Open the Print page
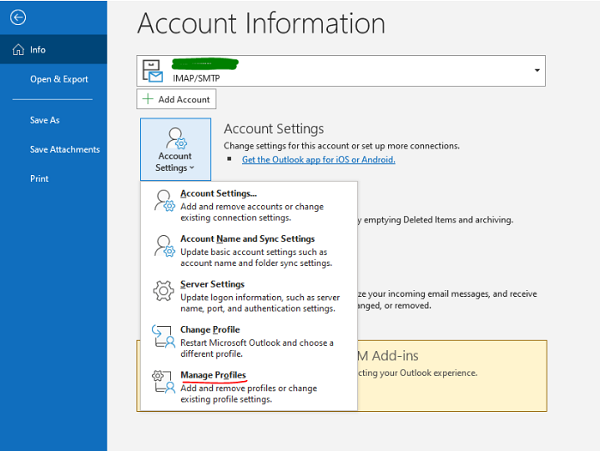This screenshot has width=600, height=451. [x=39, y=179]
